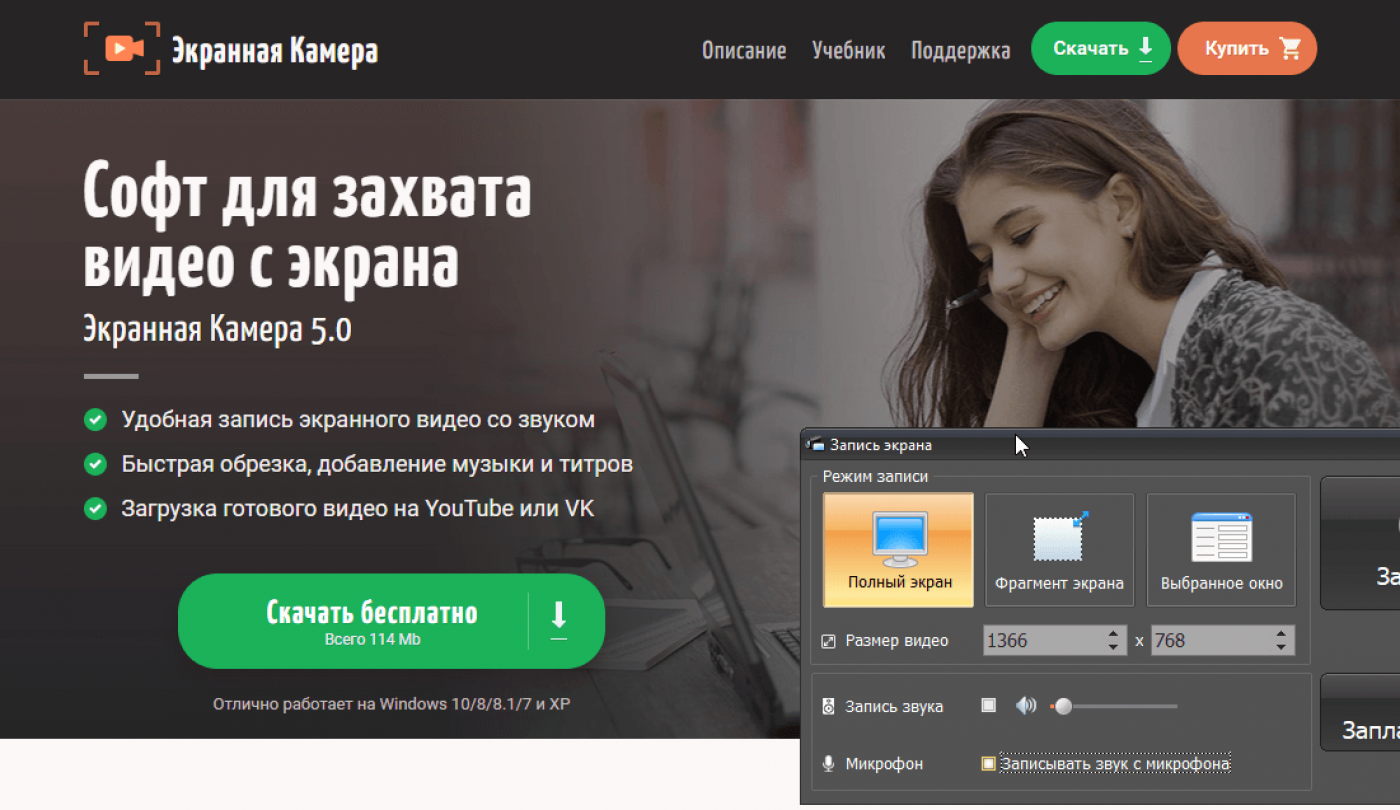Click text Быстрая обрезка, добавление музыки и титров
Screen dimensions: 1400x810
click(377, 464)
